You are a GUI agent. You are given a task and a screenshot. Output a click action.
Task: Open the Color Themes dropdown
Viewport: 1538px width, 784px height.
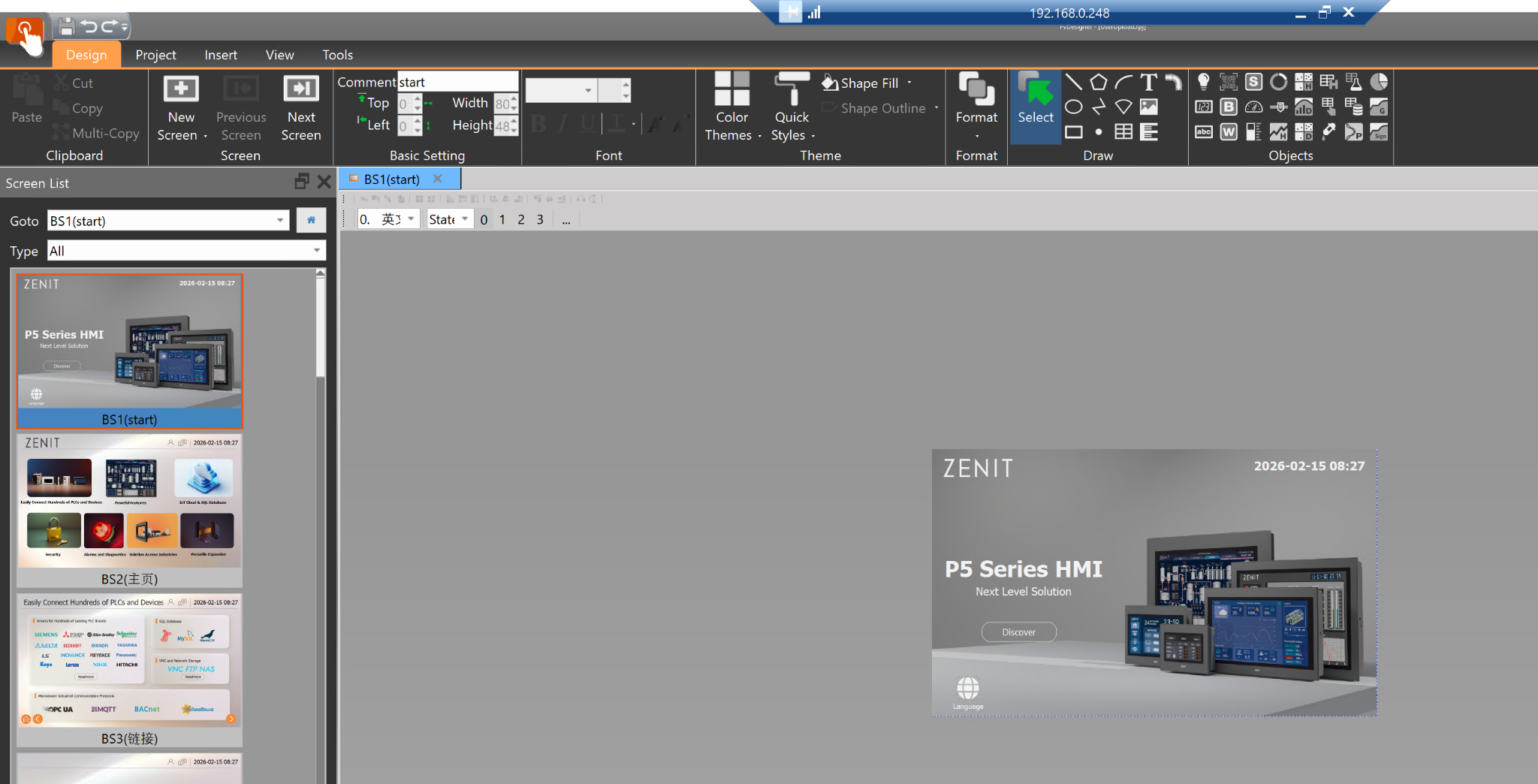click(732, 107)
